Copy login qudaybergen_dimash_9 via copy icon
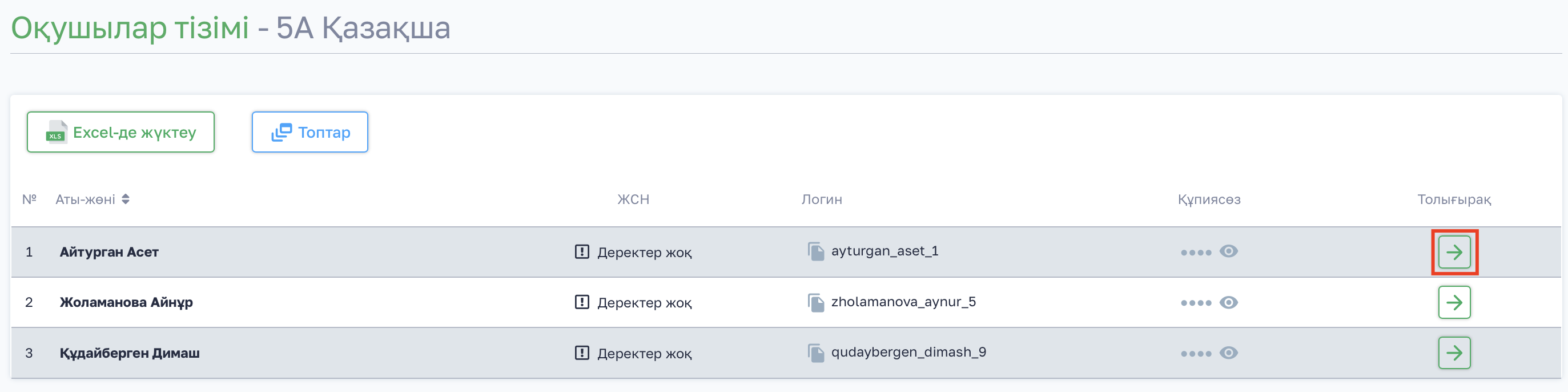Viewport: 1568px width, 392px height. [x=815, y=353]
